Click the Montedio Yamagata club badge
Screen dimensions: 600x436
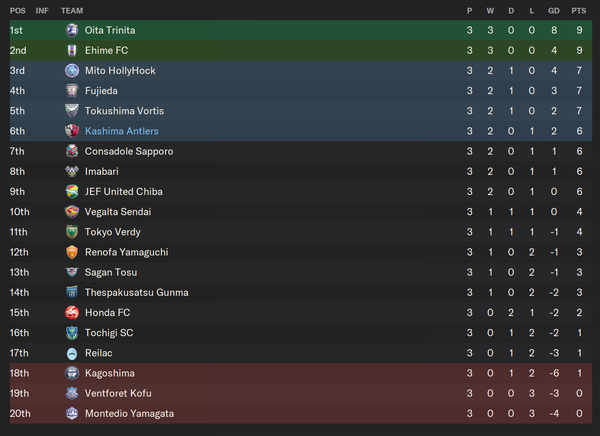click(72, 413)
